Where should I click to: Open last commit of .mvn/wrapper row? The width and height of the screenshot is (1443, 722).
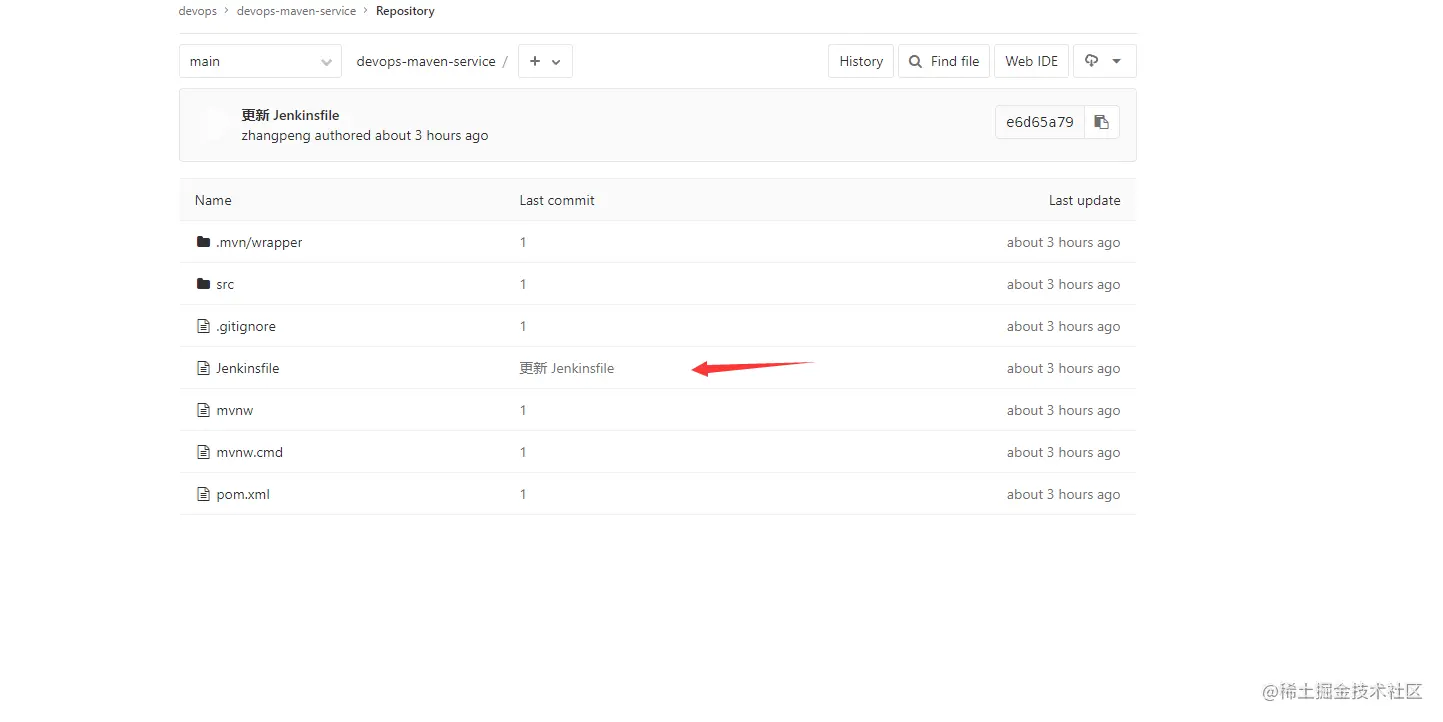click(x=523, y=242)
